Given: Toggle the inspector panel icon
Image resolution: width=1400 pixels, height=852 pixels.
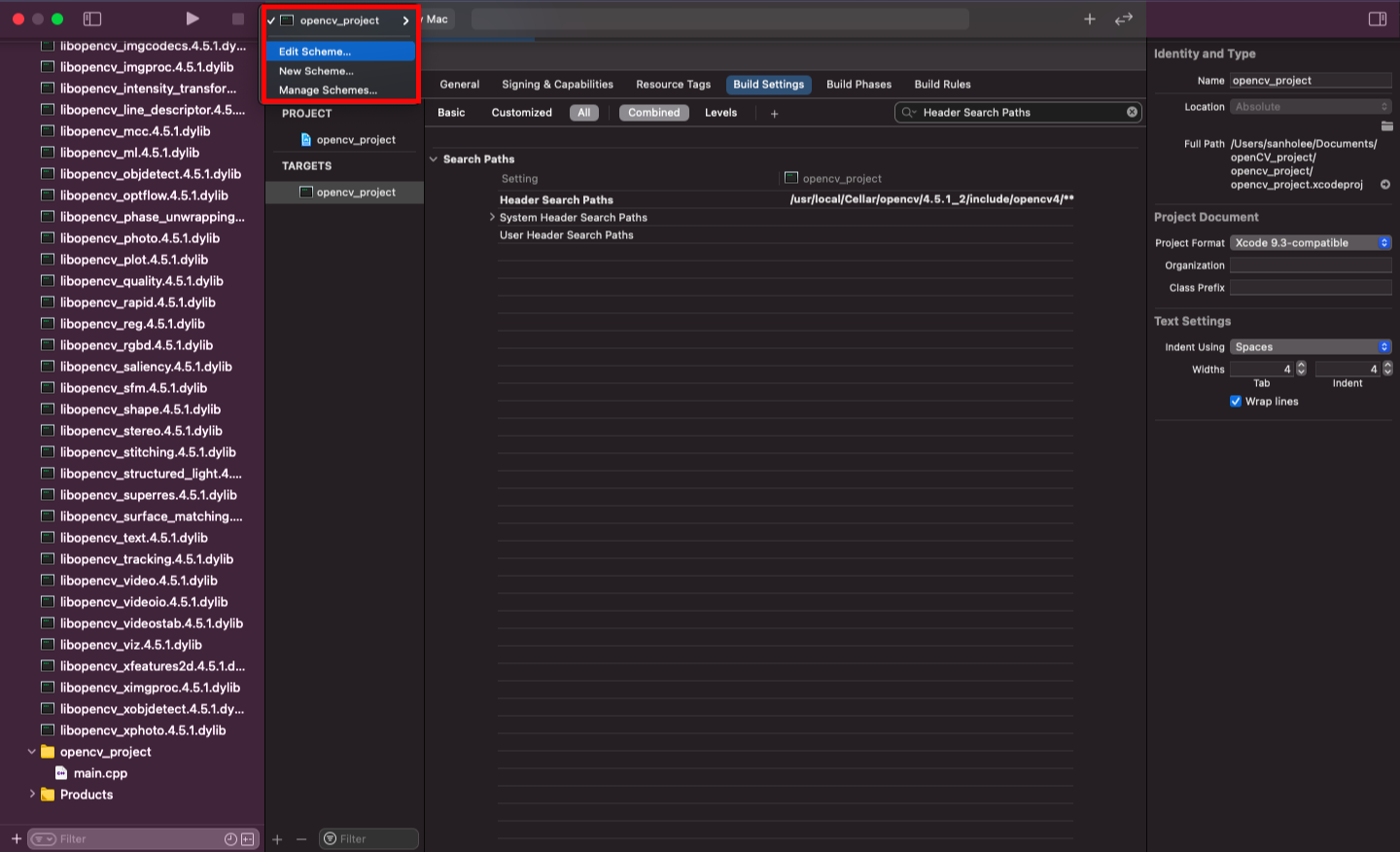Looking at the screenshot, I should click(x=1378, y=18).
